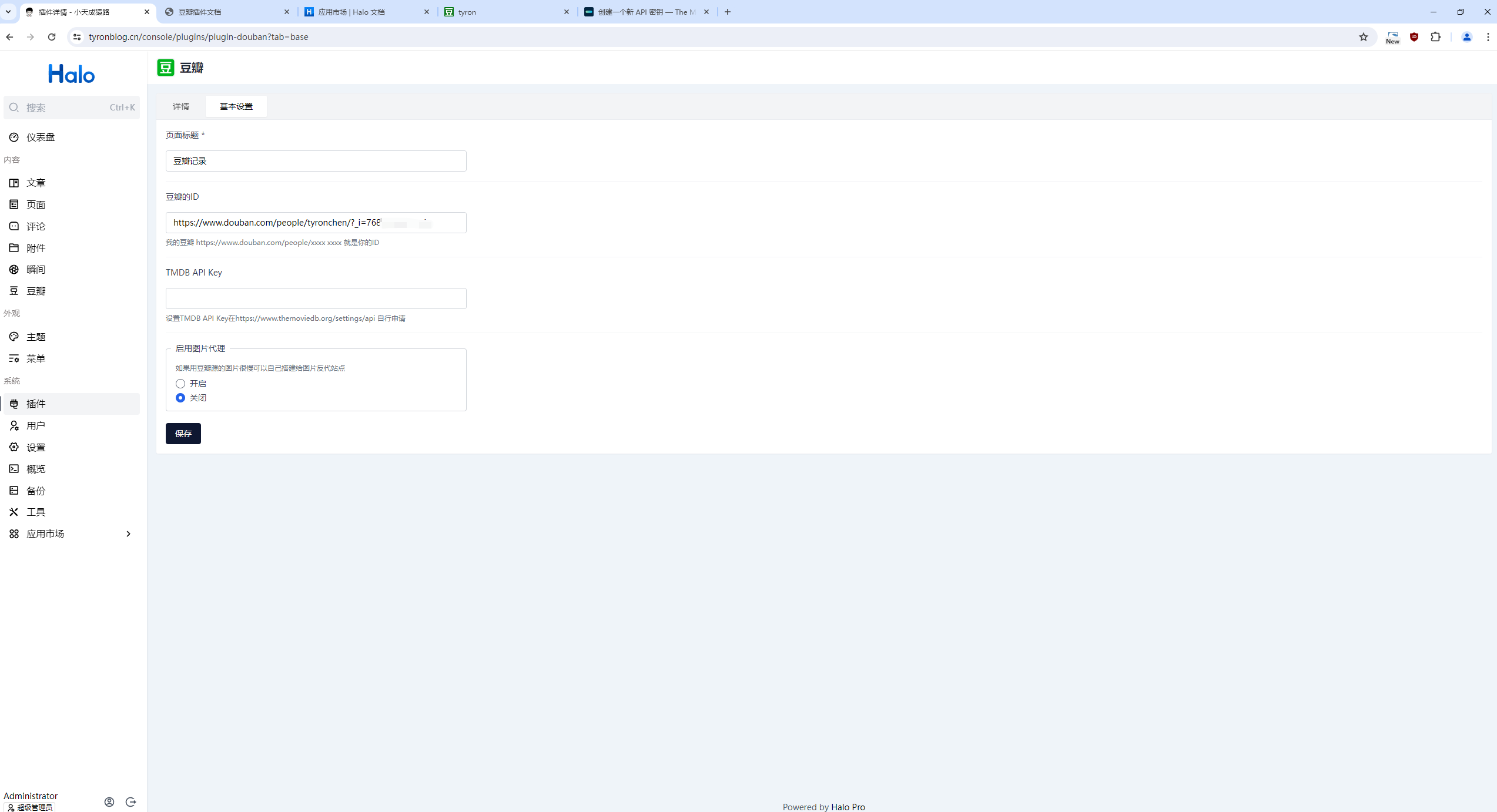The width and height of the screenshot is (1497, 812).
Task: Switch to the 基本设置 tab
Action: pyautogui.click(x=236, y=106)
